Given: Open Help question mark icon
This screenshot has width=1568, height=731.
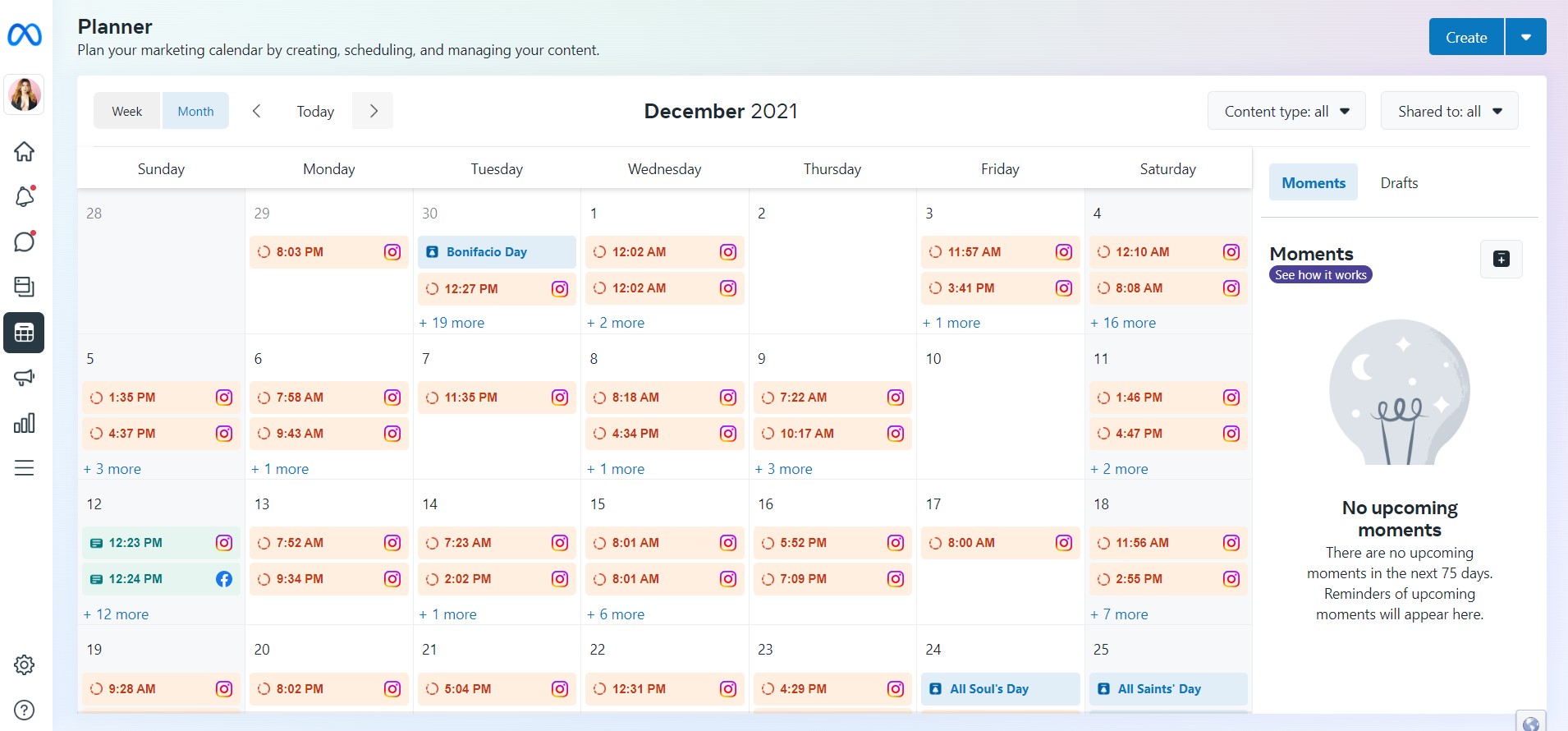Looking at the screenshot, I should click(25, 710).
